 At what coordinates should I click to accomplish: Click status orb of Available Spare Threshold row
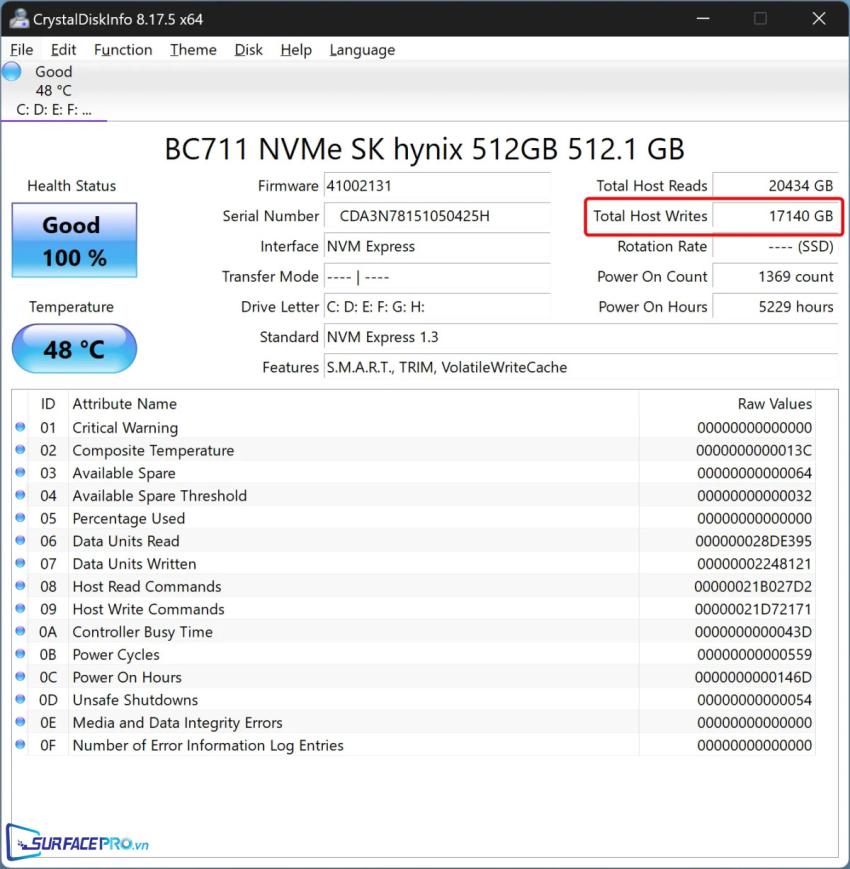point(21,495)
